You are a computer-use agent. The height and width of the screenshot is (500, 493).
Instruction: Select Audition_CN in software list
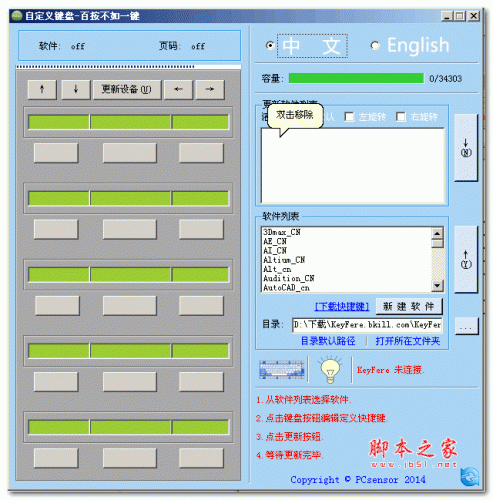click(x=288, y=278)
